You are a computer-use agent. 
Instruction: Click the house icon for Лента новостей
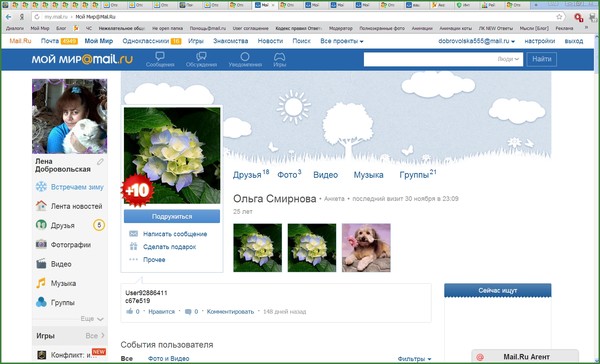tap(41, 206)
